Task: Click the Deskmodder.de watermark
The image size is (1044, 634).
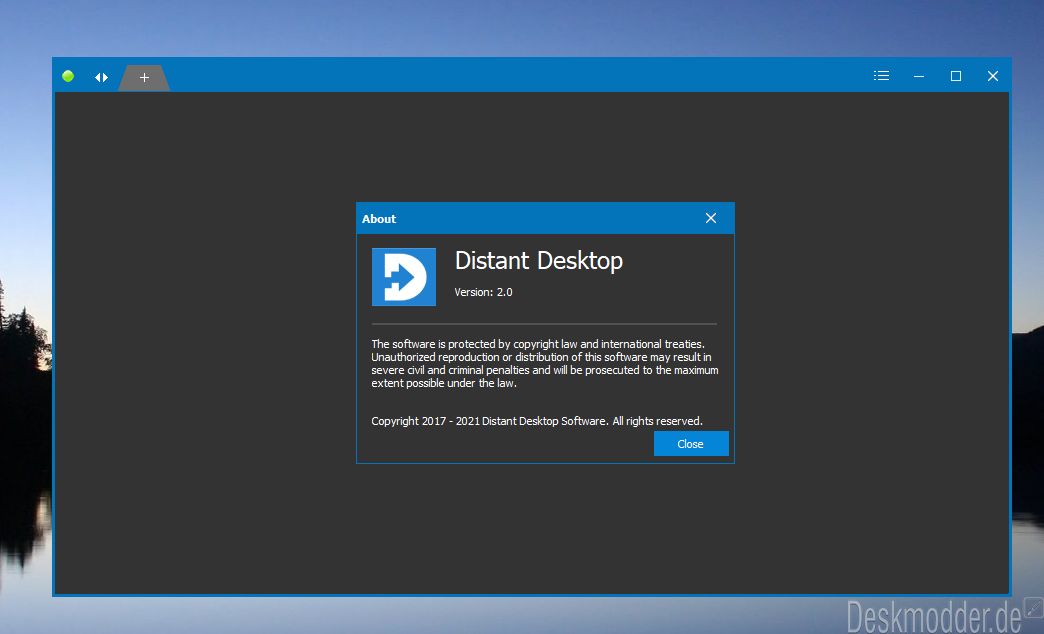Action: coord(934,615)
